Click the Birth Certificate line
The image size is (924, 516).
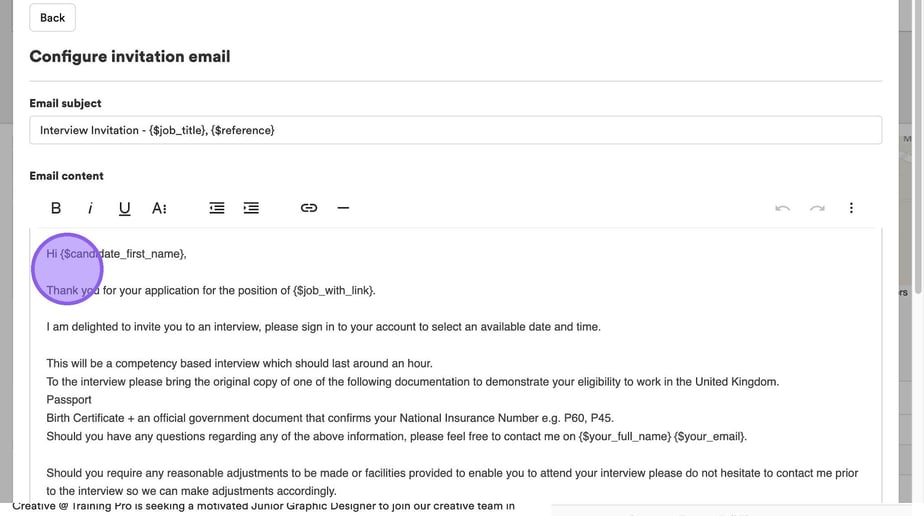pos(330,418)
